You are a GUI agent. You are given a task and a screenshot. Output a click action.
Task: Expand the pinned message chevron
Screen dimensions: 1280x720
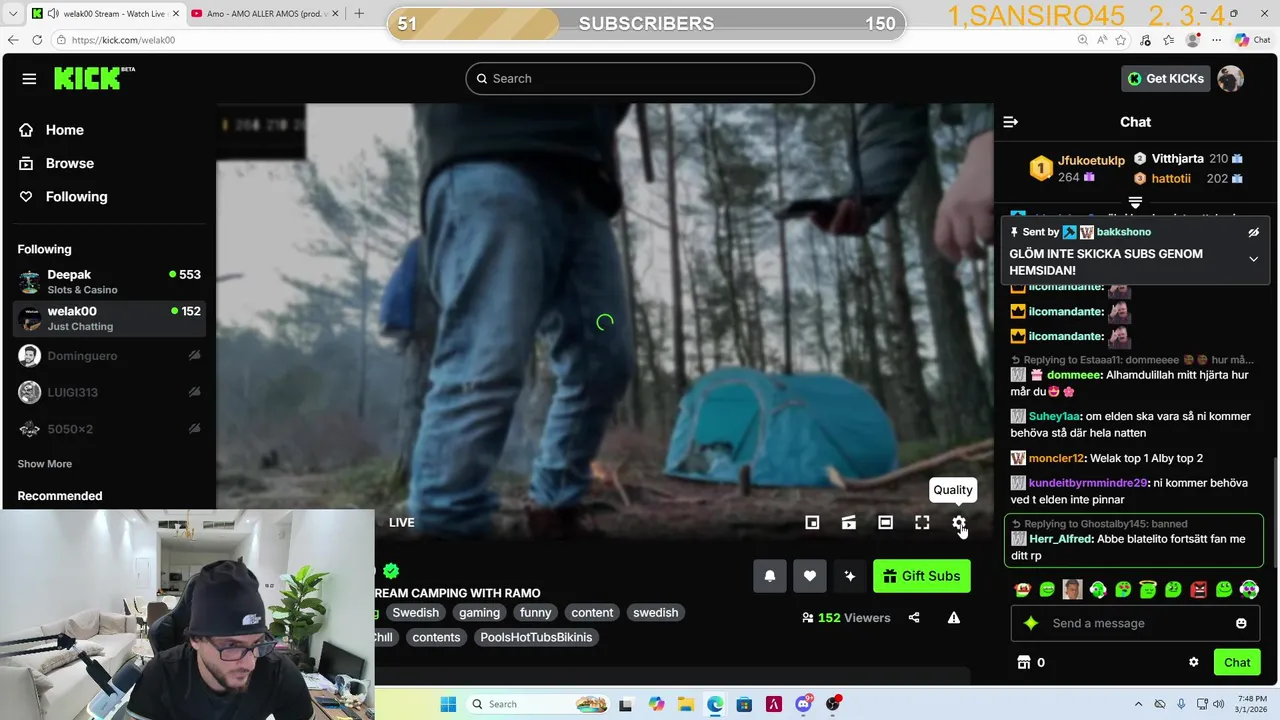click(x=1254, y=259)
